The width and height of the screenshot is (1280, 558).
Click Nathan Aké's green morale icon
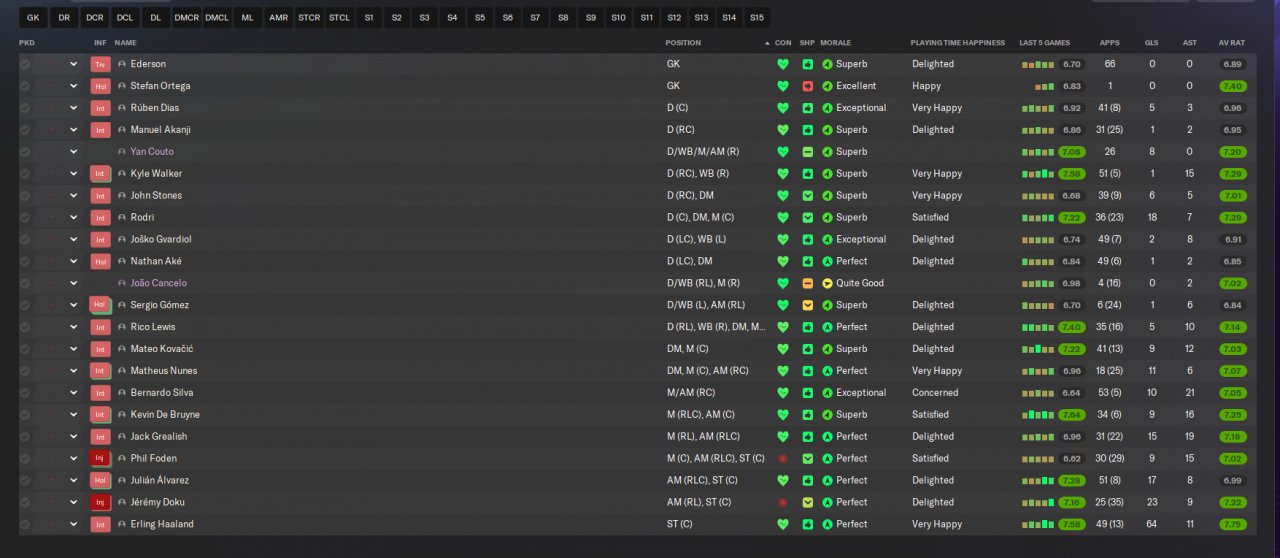827,261
